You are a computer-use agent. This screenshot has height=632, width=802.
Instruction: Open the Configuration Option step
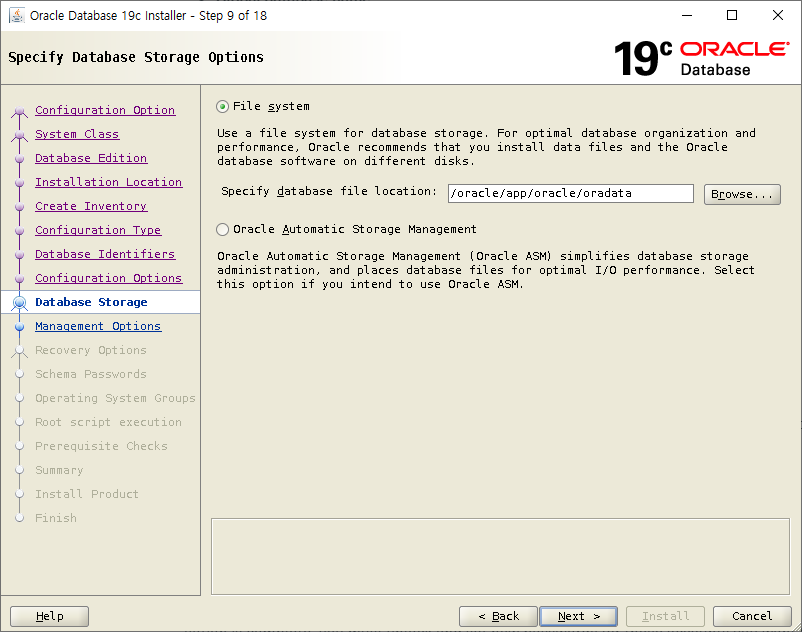point(105,110)
